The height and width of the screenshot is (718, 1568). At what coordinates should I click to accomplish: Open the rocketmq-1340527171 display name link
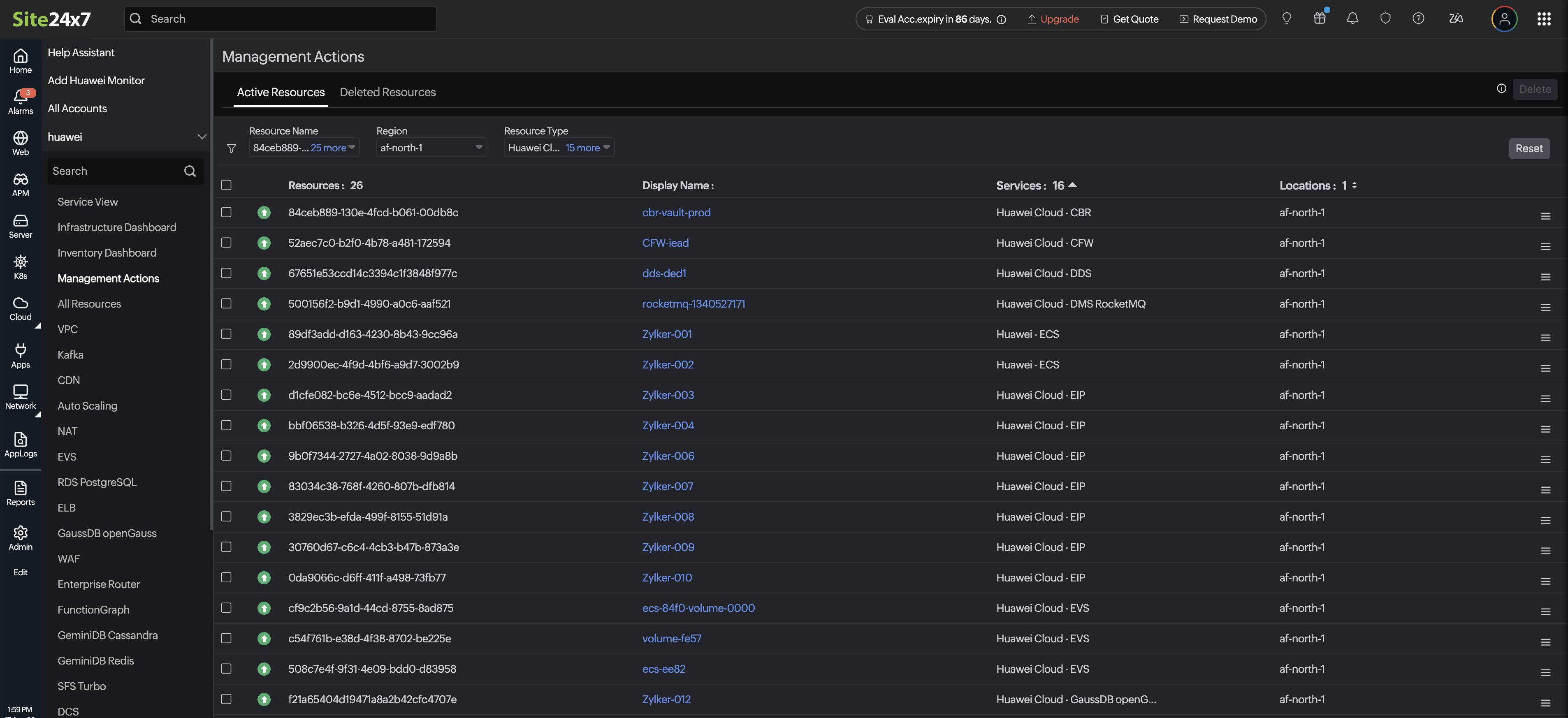[x=694, y=303]
